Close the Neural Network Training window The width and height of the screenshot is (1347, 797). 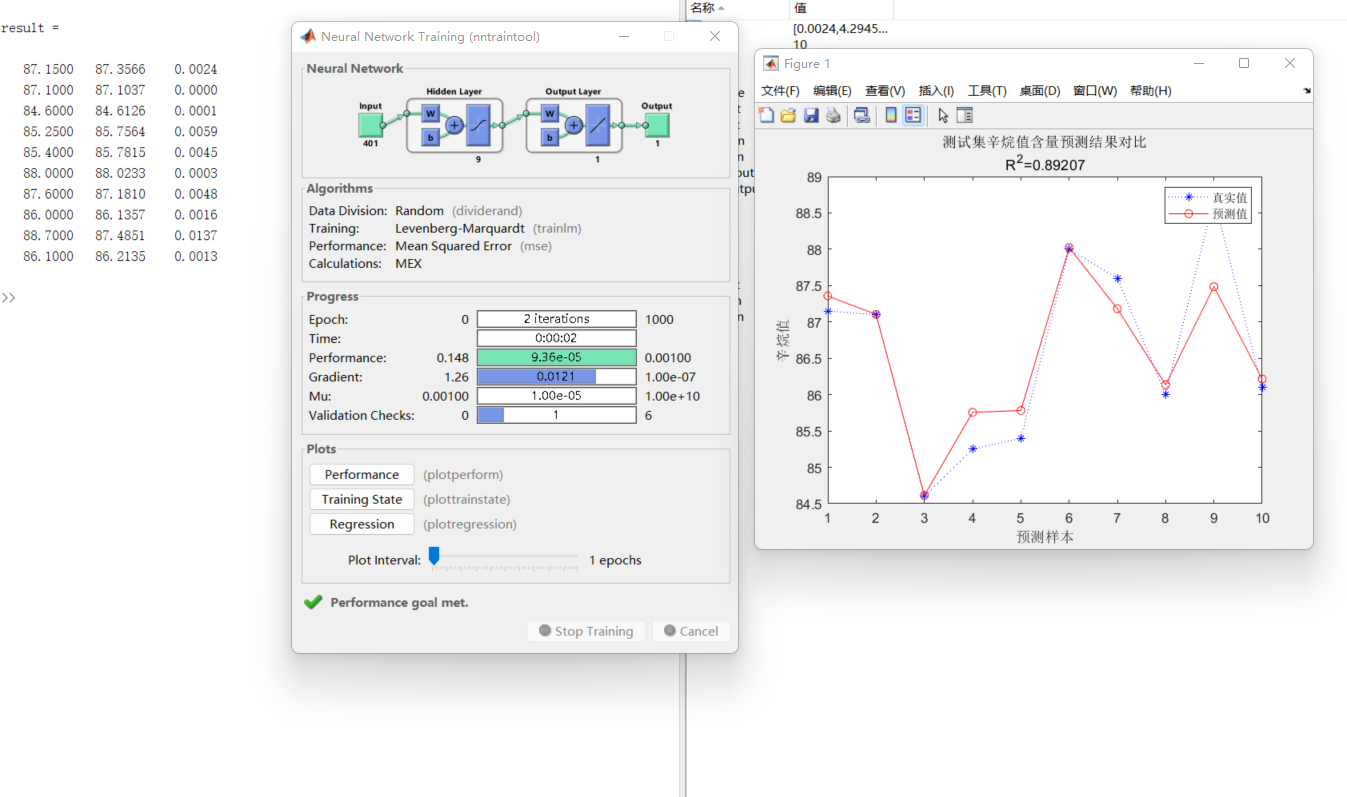pos(715,36)
